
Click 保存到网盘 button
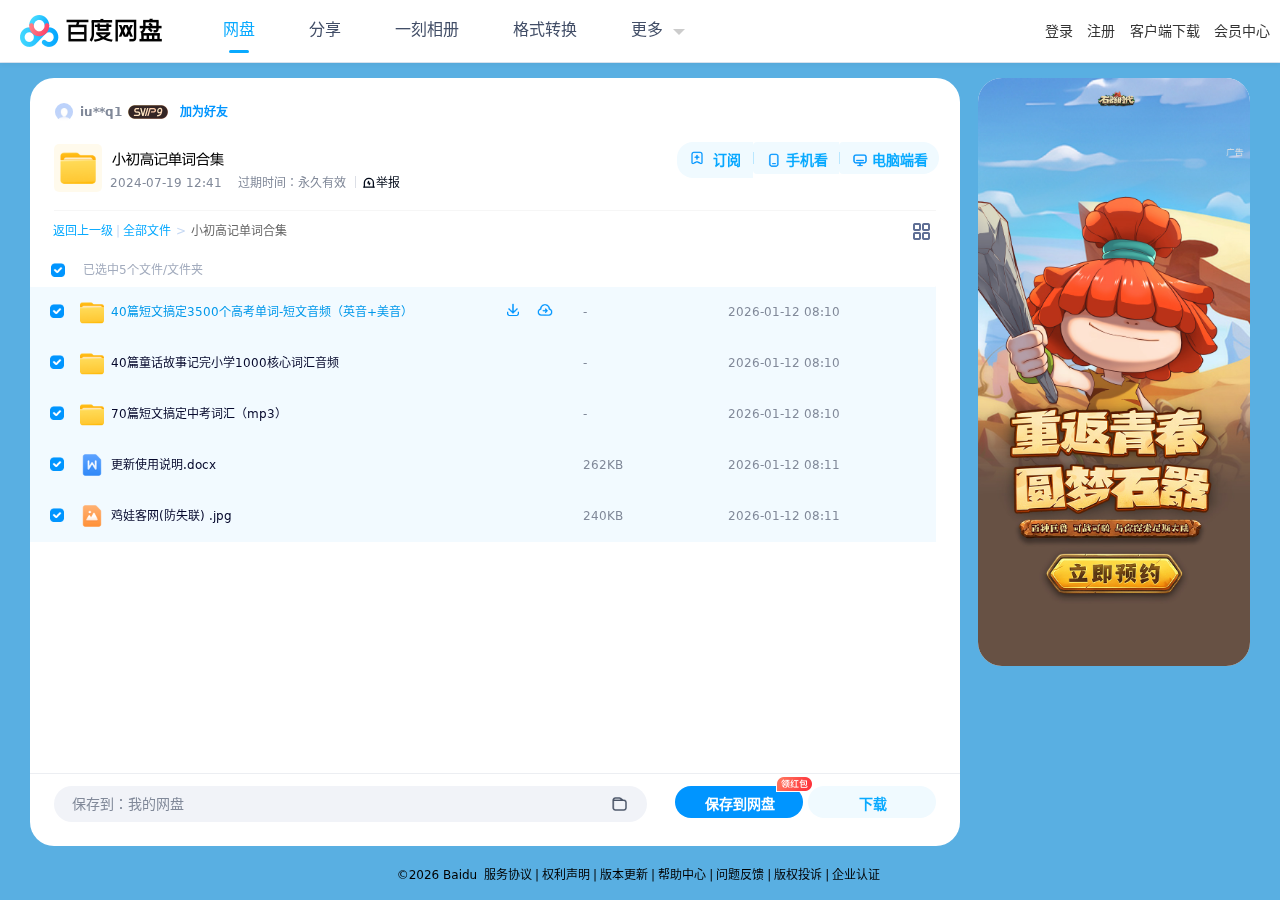pyautogui.click(x=739, y=803)
